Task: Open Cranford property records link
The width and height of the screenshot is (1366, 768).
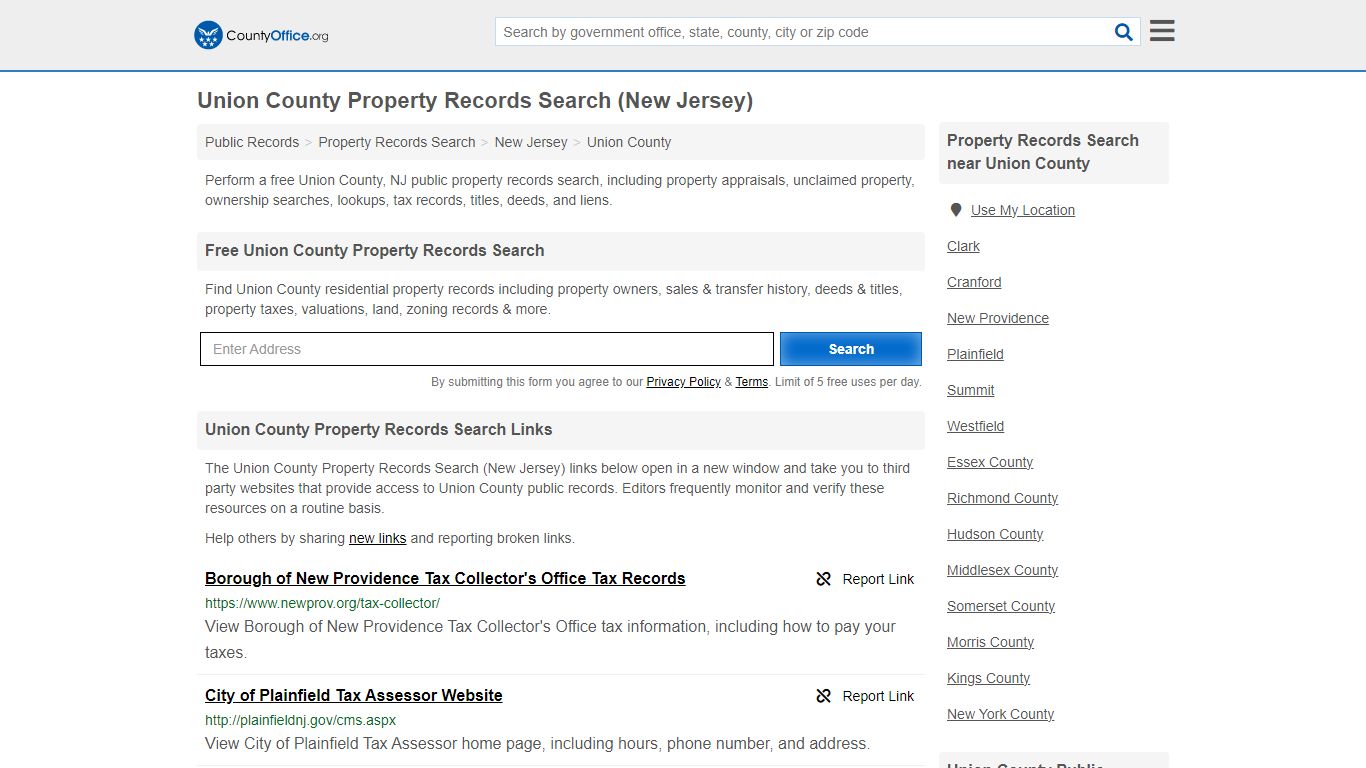Action: tap(974, 282)
